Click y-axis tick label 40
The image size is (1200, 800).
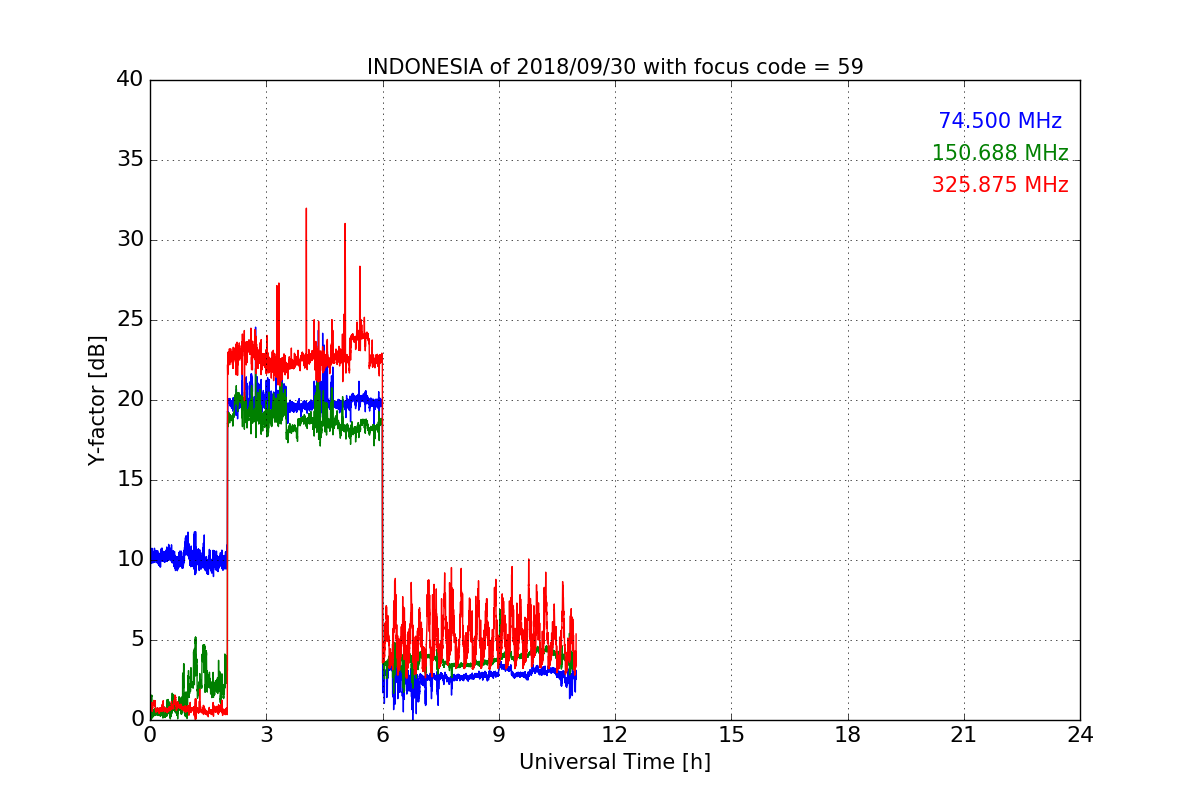click(130, 80)
